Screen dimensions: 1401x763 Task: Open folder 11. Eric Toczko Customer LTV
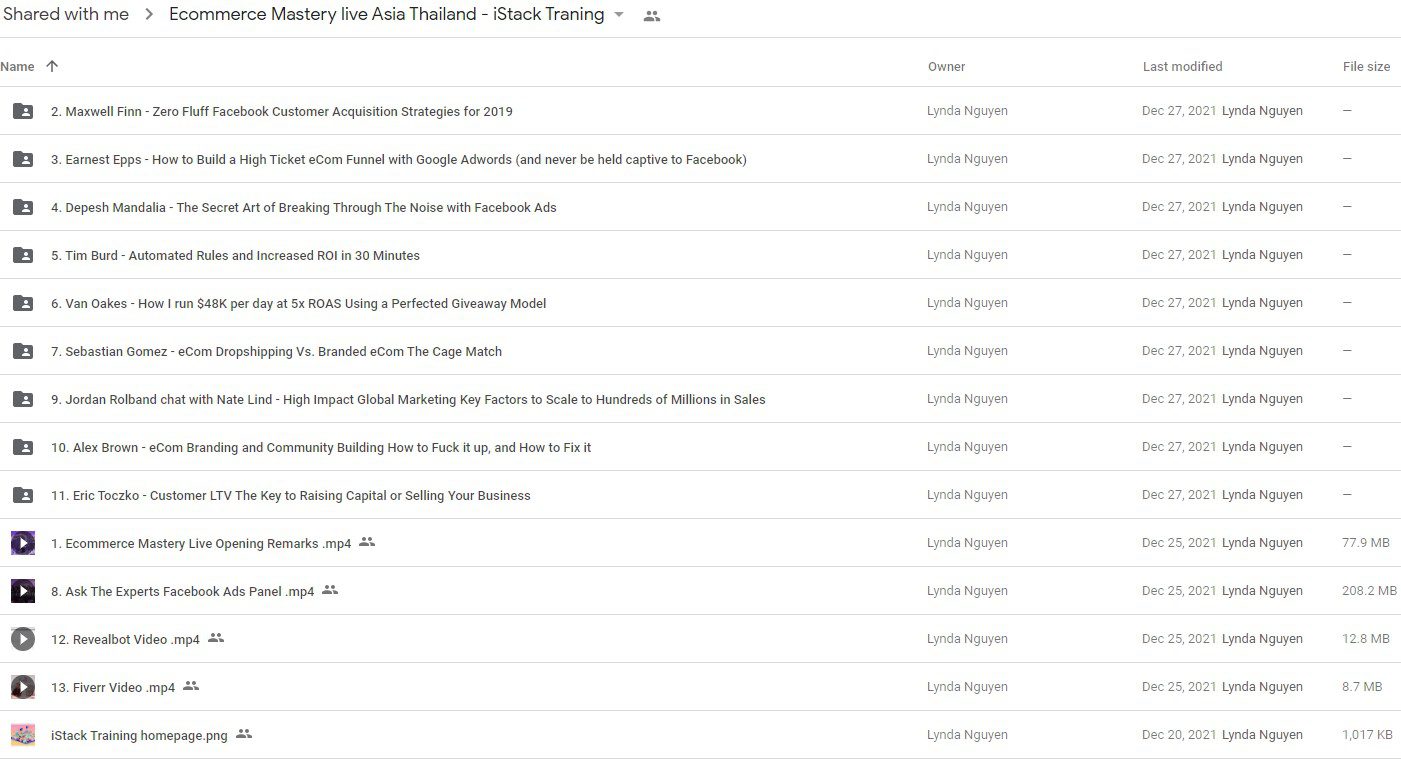coord(291,496)
